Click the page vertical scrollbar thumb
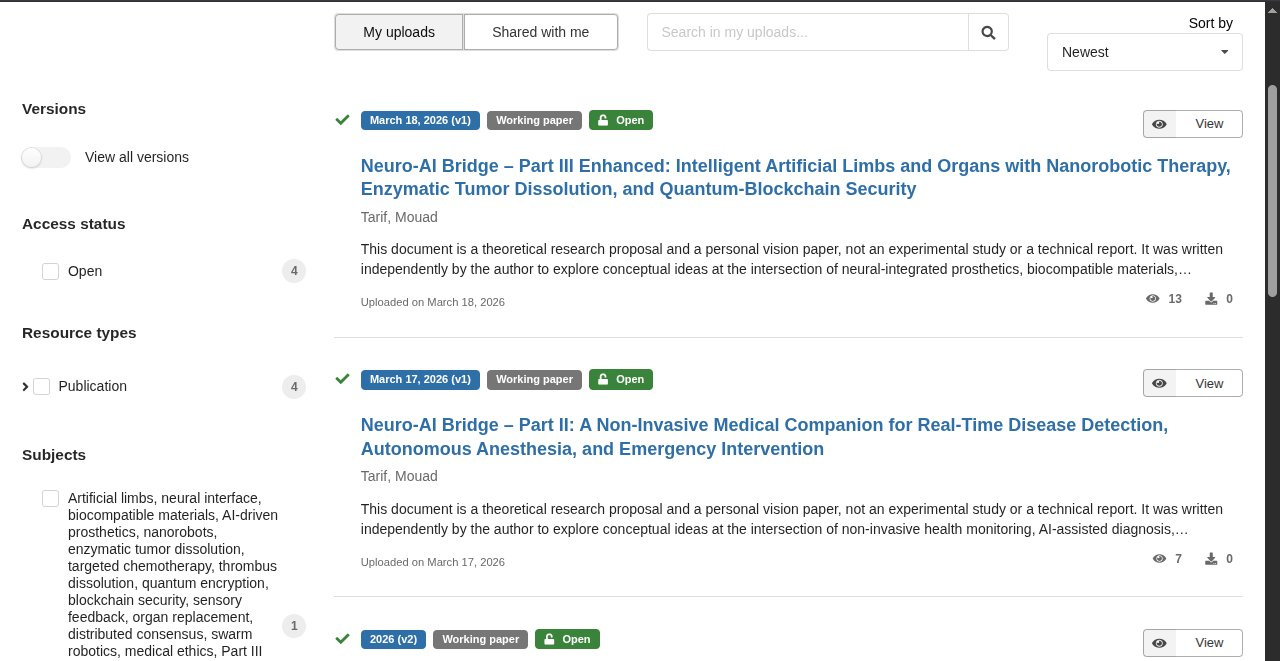 [x=1272, y=190]
